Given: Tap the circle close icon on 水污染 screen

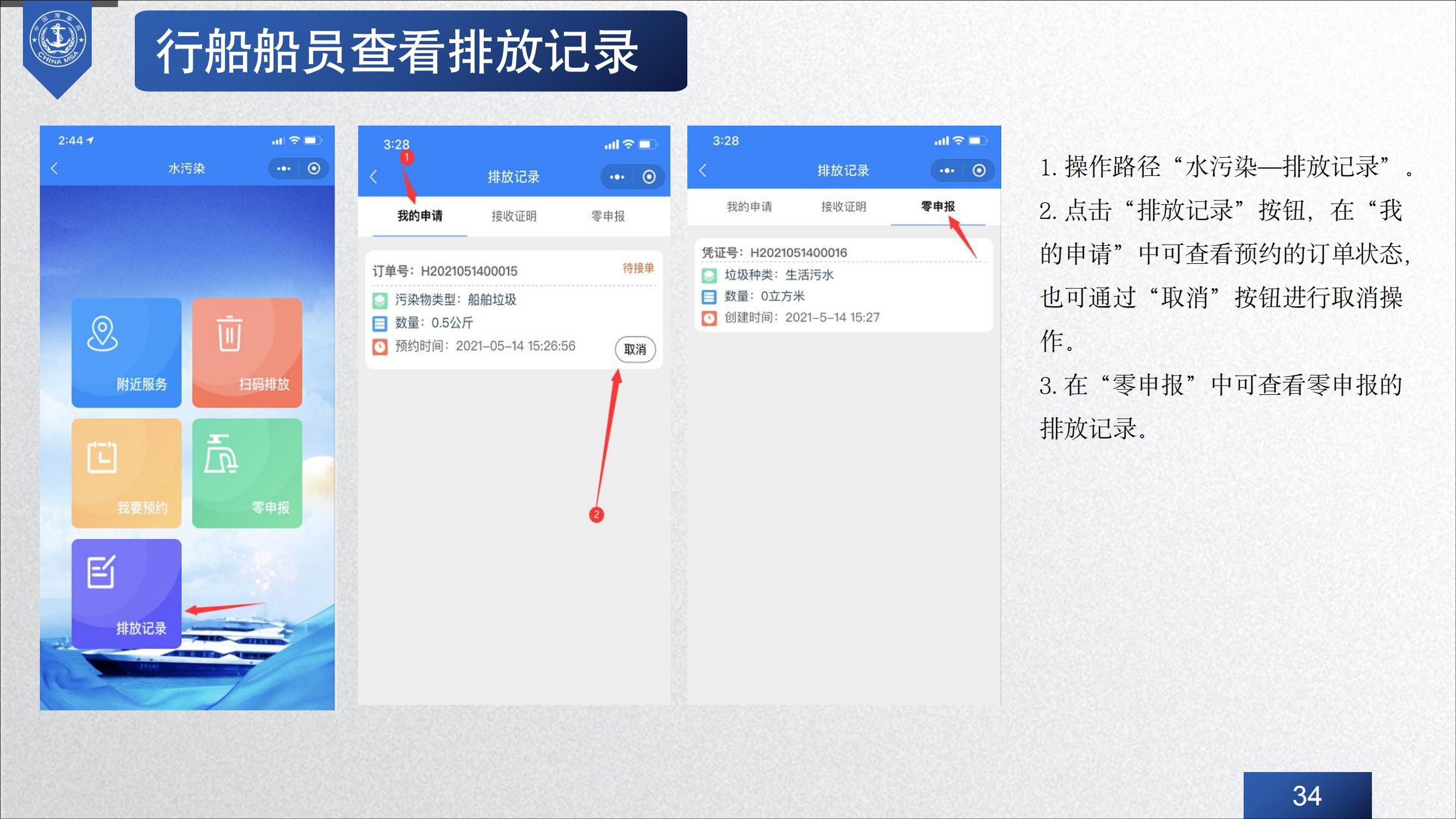Looking at the screenshot, I should (x=314, y=168).
